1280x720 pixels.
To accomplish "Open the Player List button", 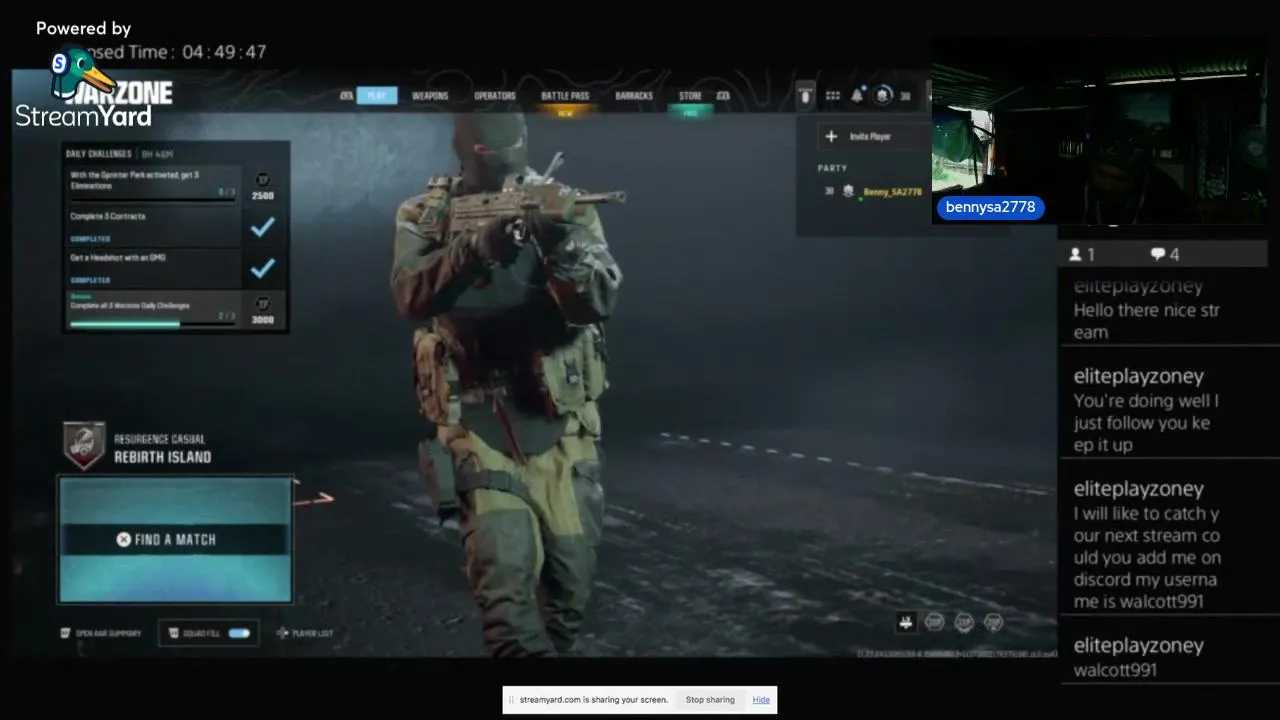I will (305, 633).
